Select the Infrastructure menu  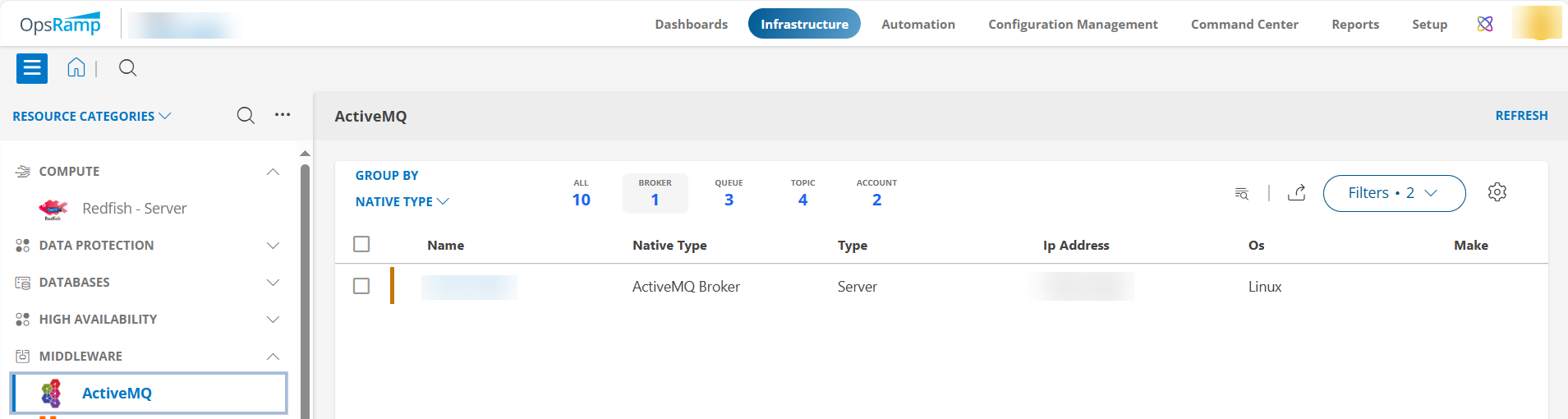pos(804,24)
